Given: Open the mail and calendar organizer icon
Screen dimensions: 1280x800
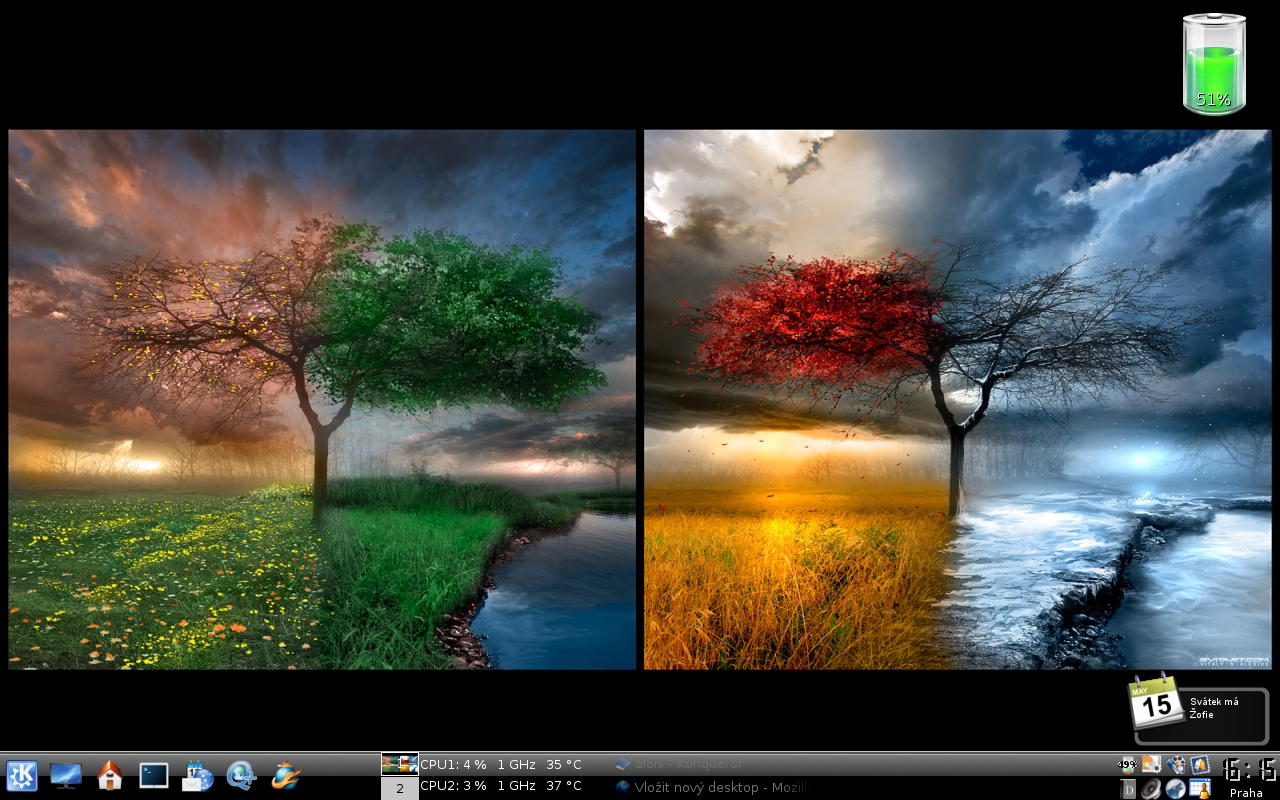Looking at the screenshot, I should 197,776.
